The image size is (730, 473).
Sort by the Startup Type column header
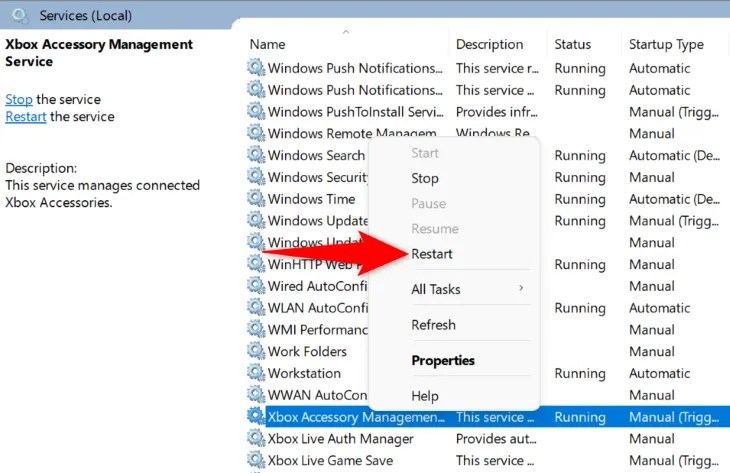coord(666,45)
